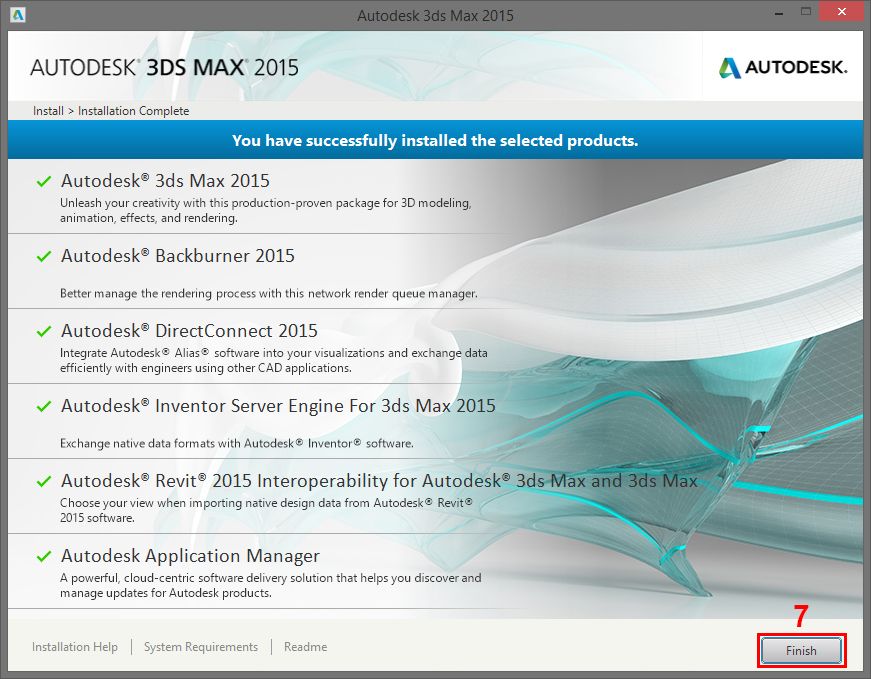Click the 'AUTODESK 3DS MAX 2015' header title
The height and width of the screenshot is (679, 871).
pyautogui.click(x=164, y=67)
